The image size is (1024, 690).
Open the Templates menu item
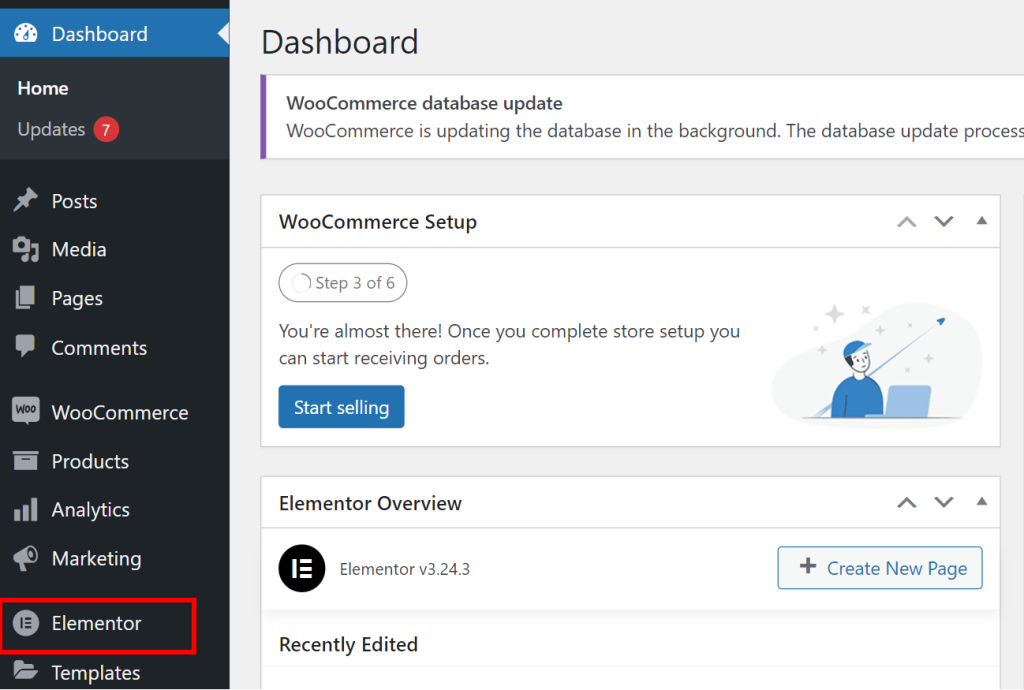[x=96, y=672]
